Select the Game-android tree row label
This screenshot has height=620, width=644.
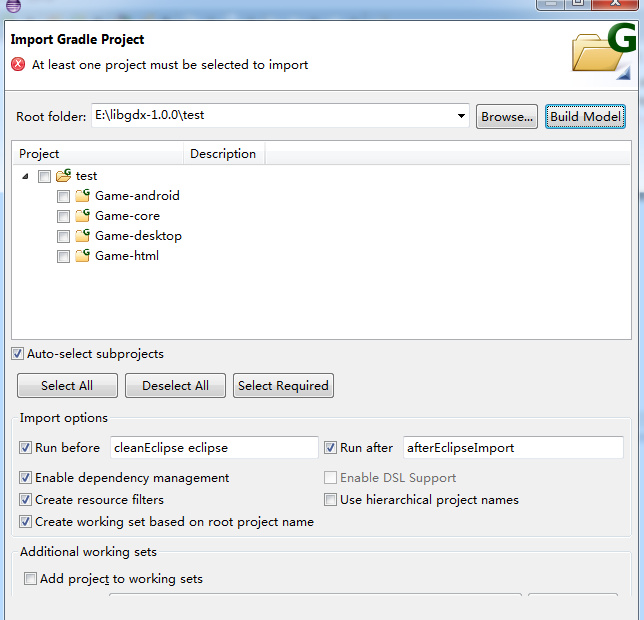tap(137, 196)
